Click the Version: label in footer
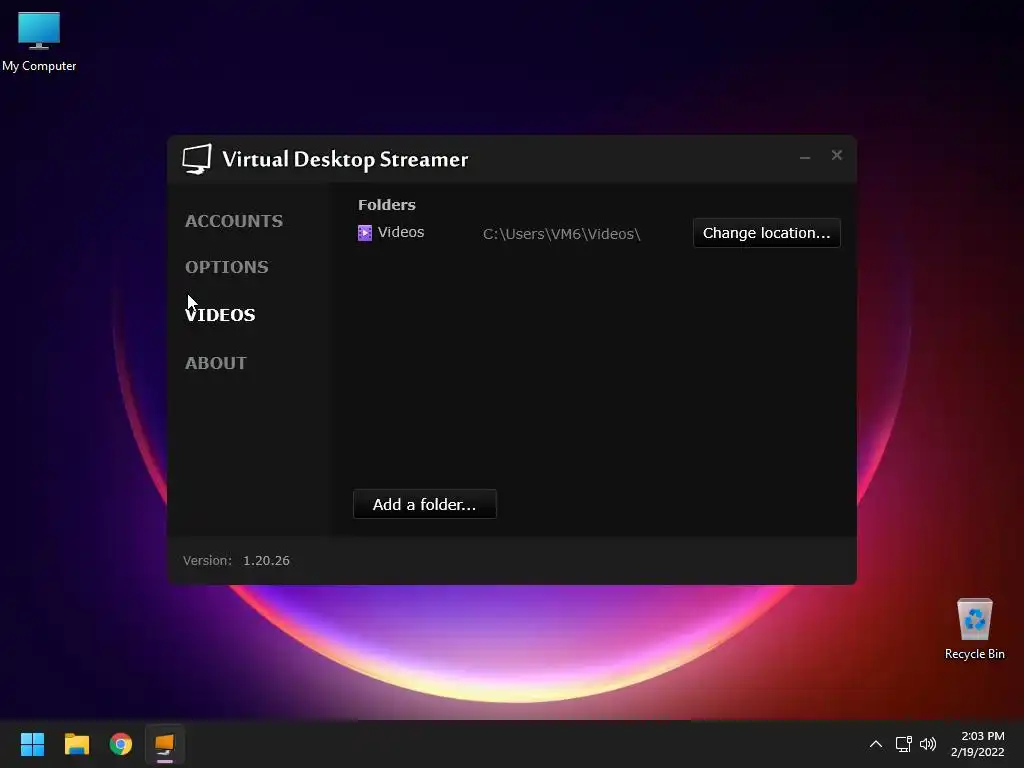Viewport: 1024px width, 768px height. click(x=207, y=560)
